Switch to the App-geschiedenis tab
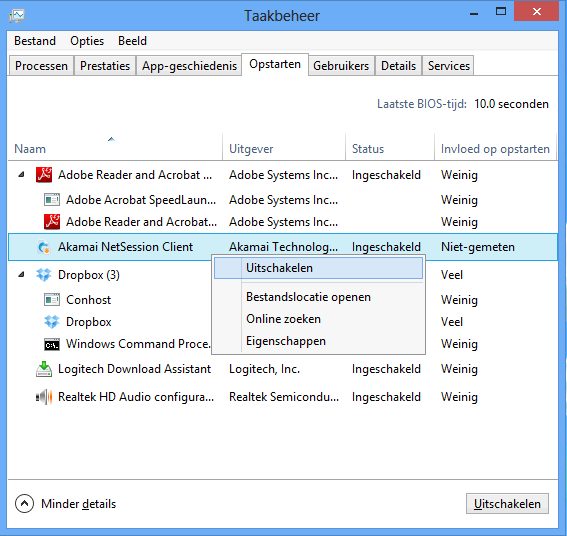This screenshot has height=536, width=567. coord(189,66)
